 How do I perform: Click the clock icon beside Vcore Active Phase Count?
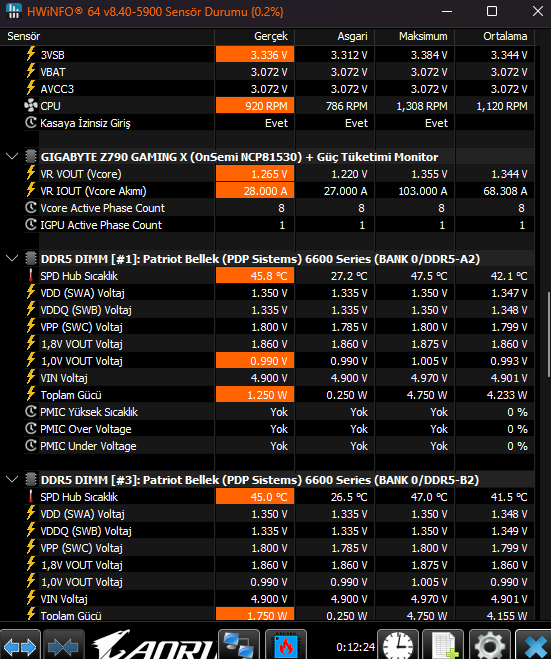click(x=31, y=208)
